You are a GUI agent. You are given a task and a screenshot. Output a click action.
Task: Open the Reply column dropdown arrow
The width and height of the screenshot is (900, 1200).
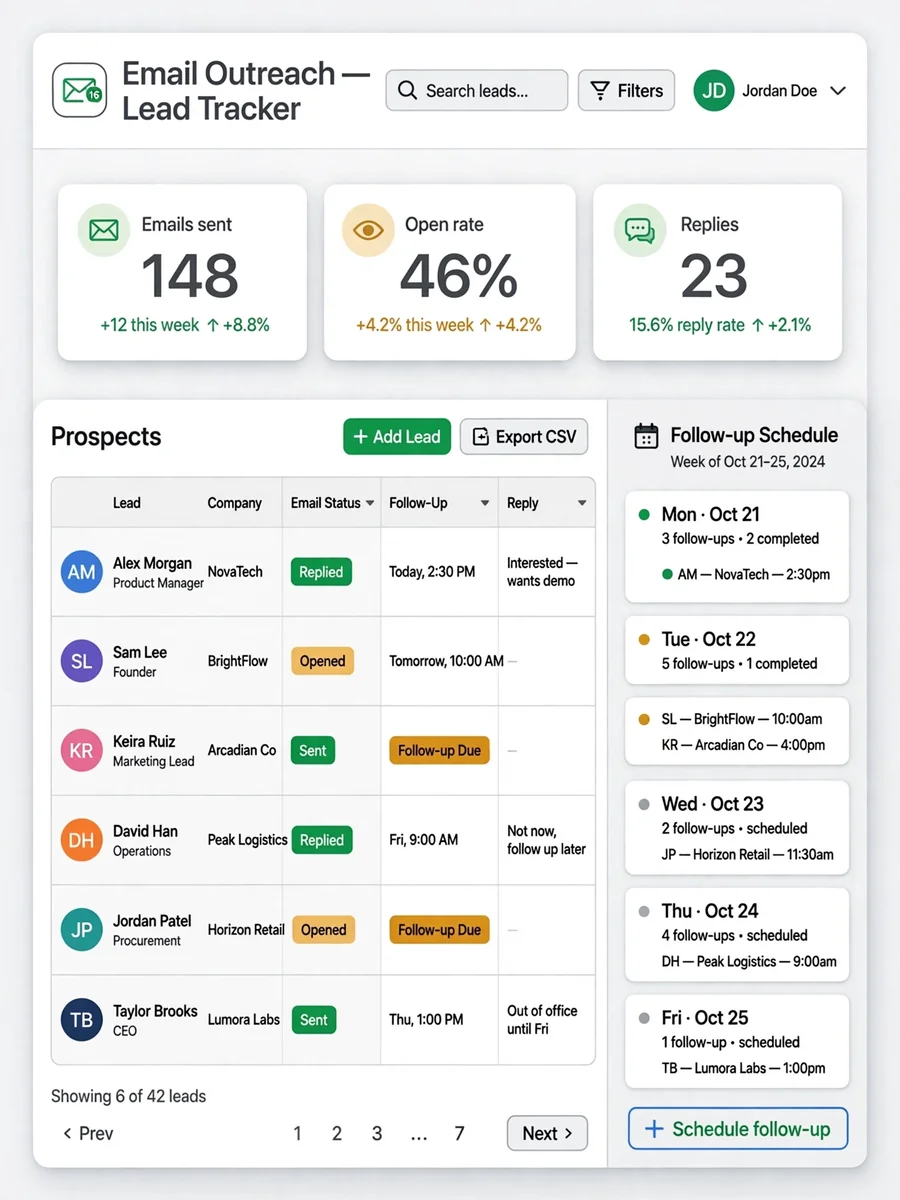582,503
